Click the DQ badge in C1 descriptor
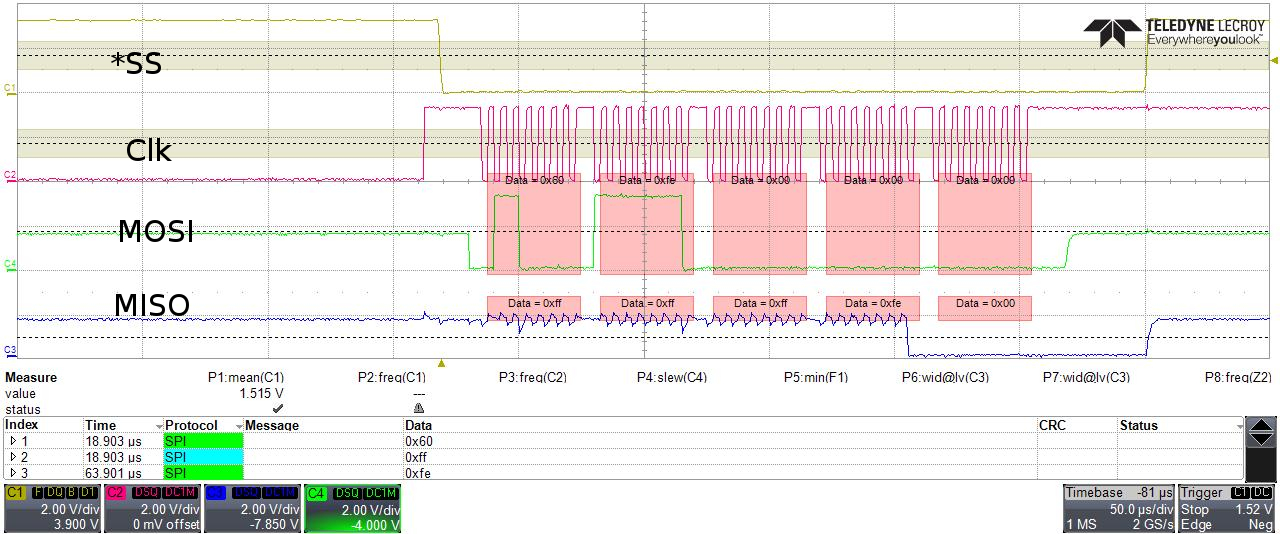This screenshot has height=534, width=1280. click(53, 493)
